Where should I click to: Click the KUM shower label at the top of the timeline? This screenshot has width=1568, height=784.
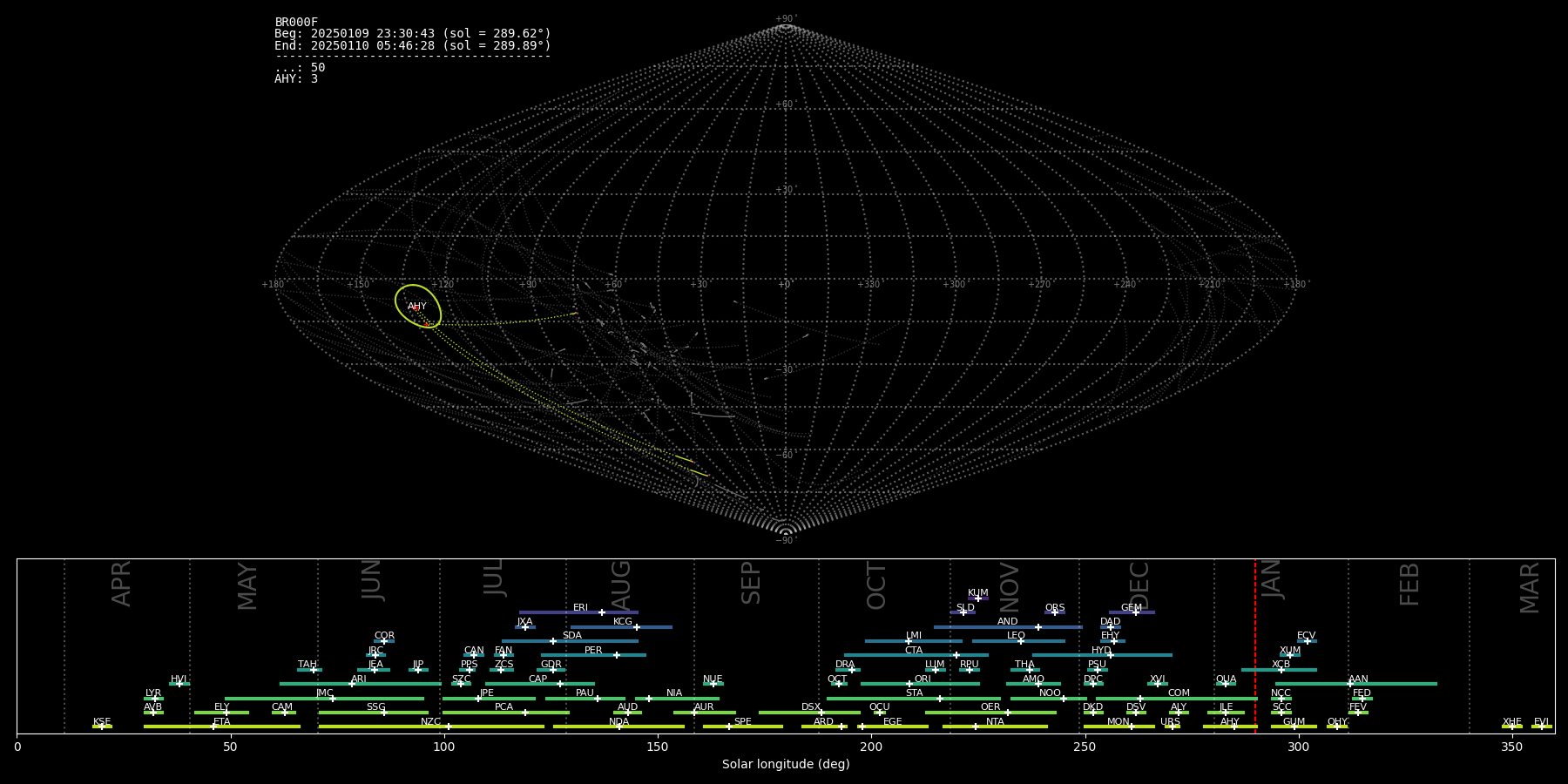978,593
